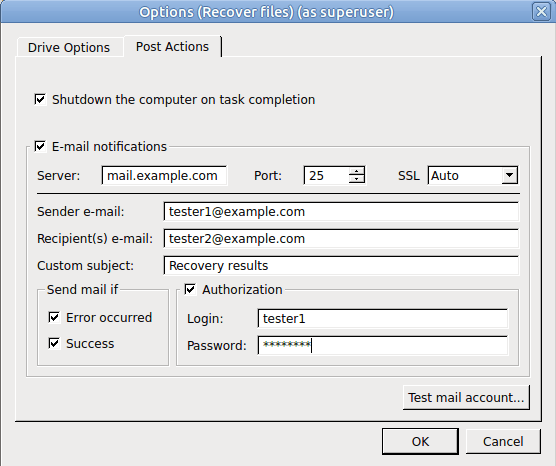The image size is (556, 466).
Task: Decrease port number with down arrow
Action: coord(356,179)
